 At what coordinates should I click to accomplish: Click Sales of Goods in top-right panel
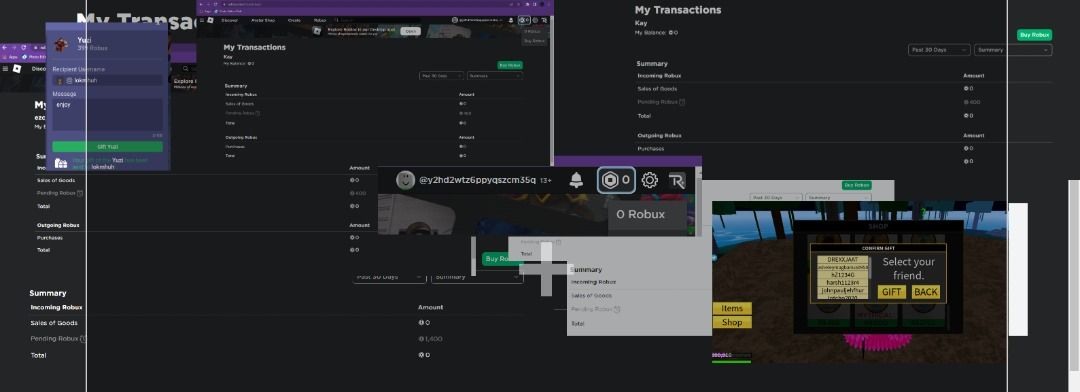(x=657, y=89)
